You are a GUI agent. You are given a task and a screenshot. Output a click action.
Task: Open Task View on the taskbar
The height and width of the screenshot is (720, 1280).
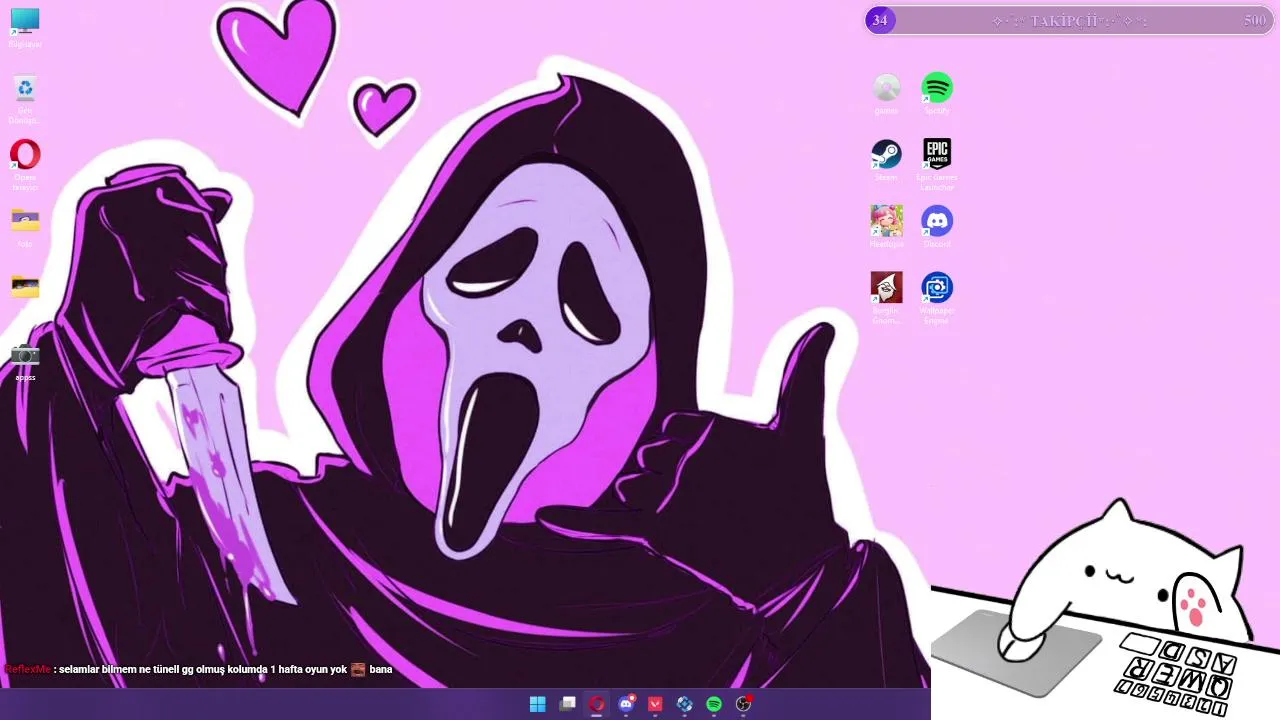[567, 704]
